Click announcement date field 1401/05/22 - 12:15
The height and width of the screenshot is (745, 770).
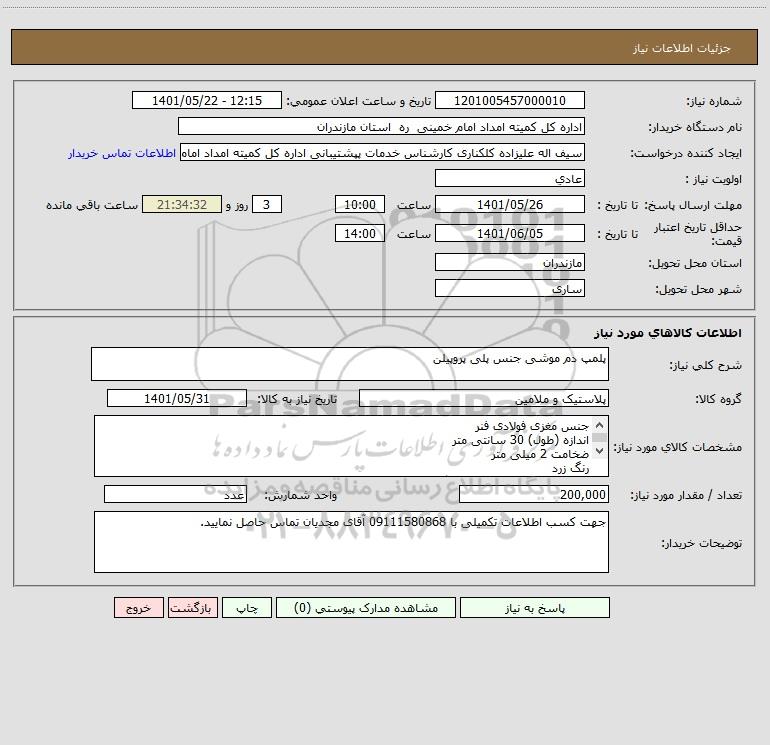(207, 100)
